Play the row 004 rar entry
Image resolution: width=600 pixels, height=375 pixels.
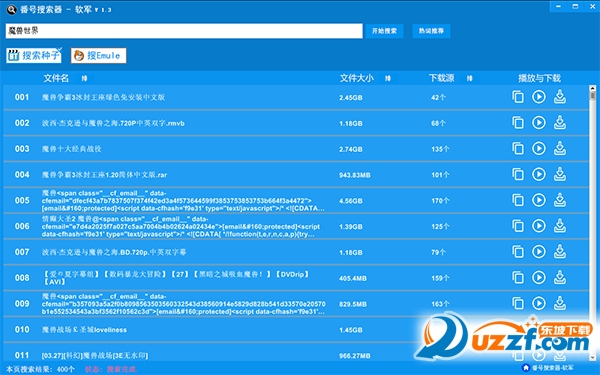539,174
